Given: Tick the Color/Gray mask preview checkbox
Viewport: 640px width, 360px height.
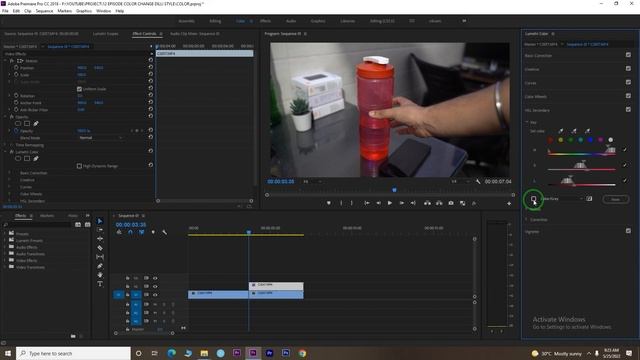Looking at the screenshot, I should click(x=533, y=199).
